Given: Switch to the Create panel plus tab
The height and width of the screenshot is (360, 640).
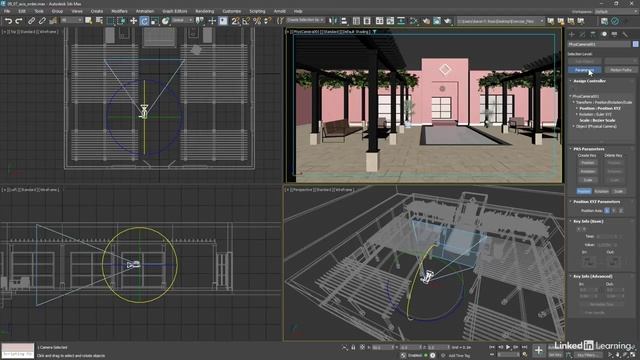Looking at the screenshot, I should coord(572,34).
